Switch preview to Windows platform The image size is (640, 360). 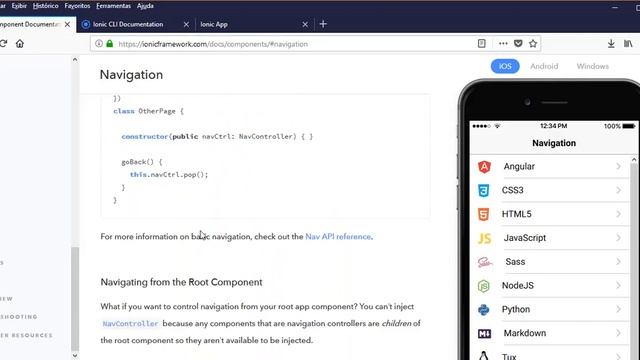coord(593,66)
